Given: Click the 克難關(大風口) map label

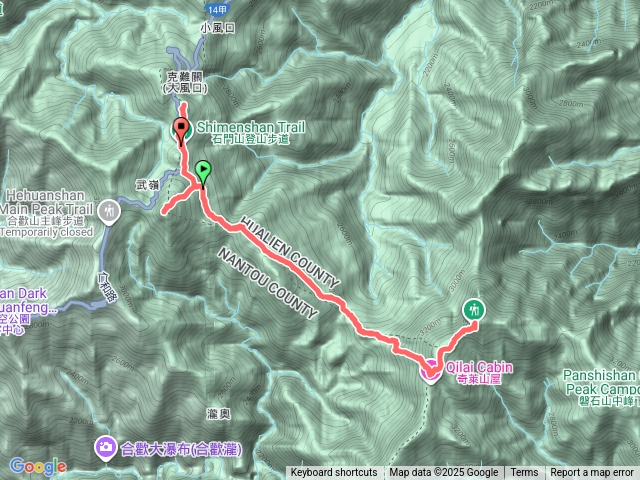Looking at the screenshot, I should [186, 82].
